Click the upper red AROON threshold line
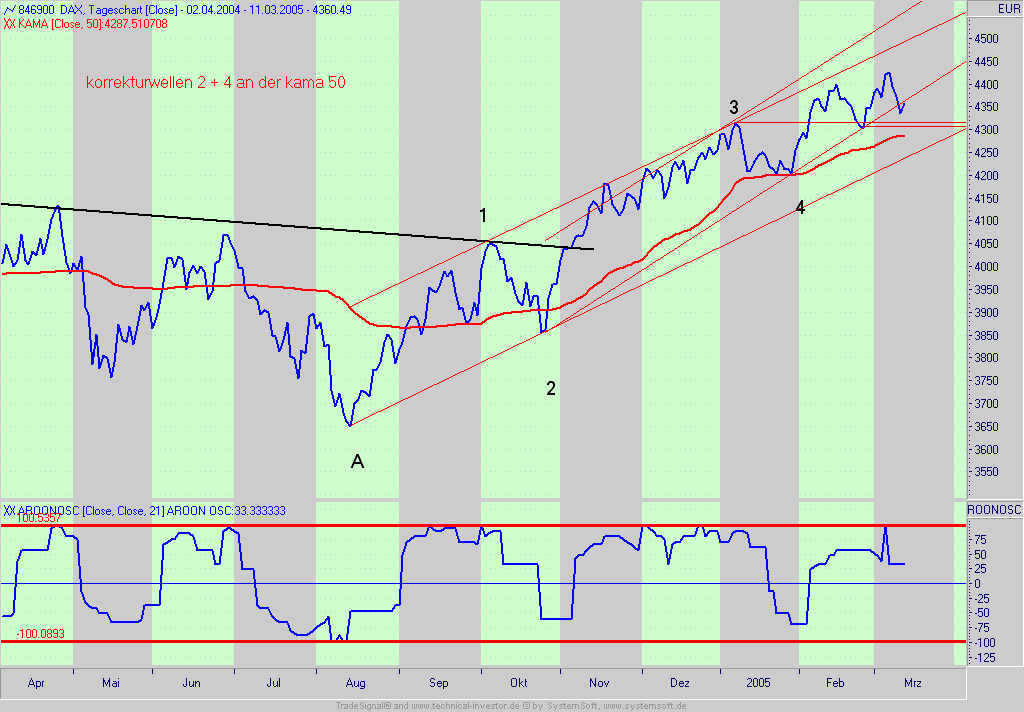 [x=483, y=525]
